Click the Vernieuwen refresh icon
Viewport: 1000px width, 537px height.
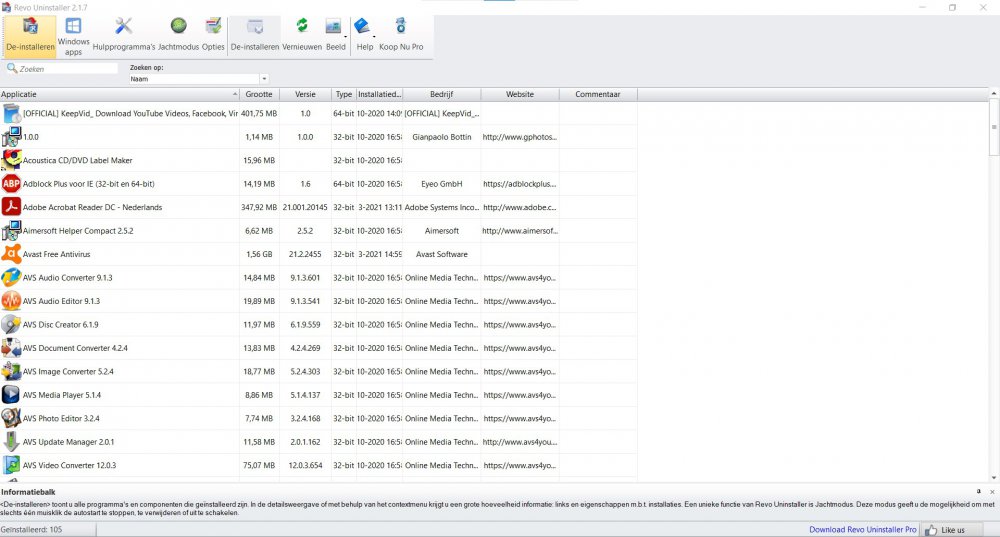[301, 34]
